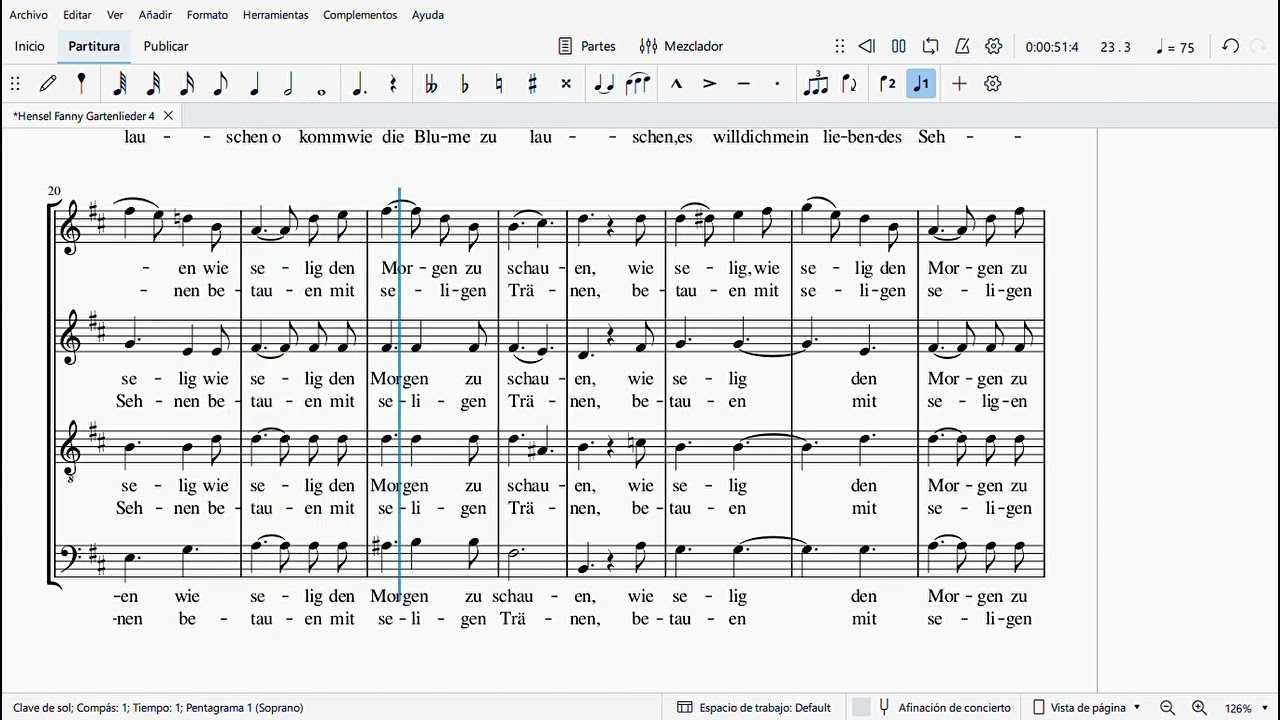The image size is (1280, 720).
Task: Select the quarter note duration
Action: pyautogui.click(x=254, y=84)
